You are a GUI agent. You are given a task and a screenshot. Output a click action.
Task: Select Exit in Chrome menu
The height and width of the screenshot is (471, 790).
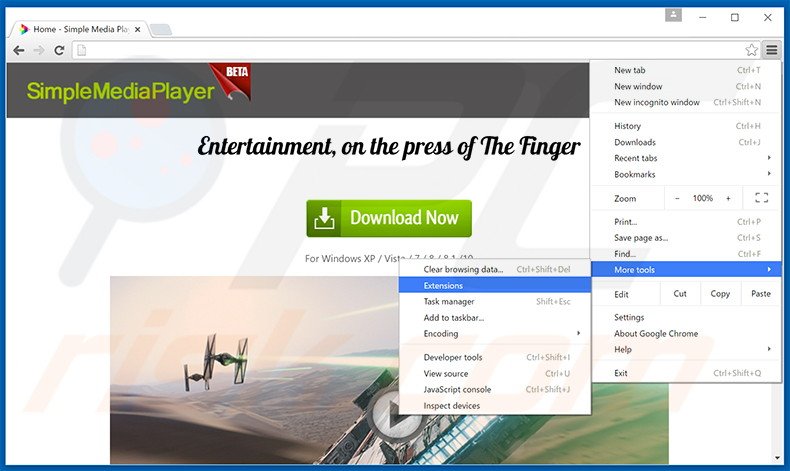(685, 373)
